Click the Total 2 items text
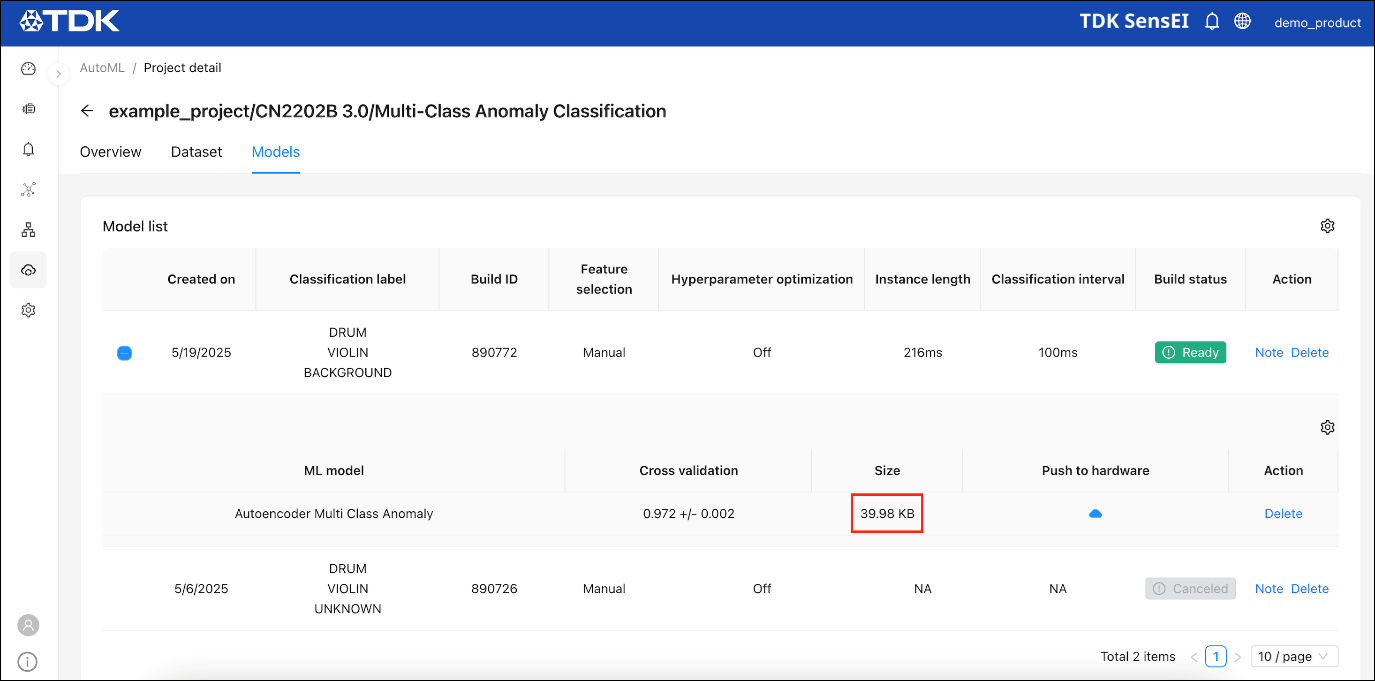 point(1138,657)
